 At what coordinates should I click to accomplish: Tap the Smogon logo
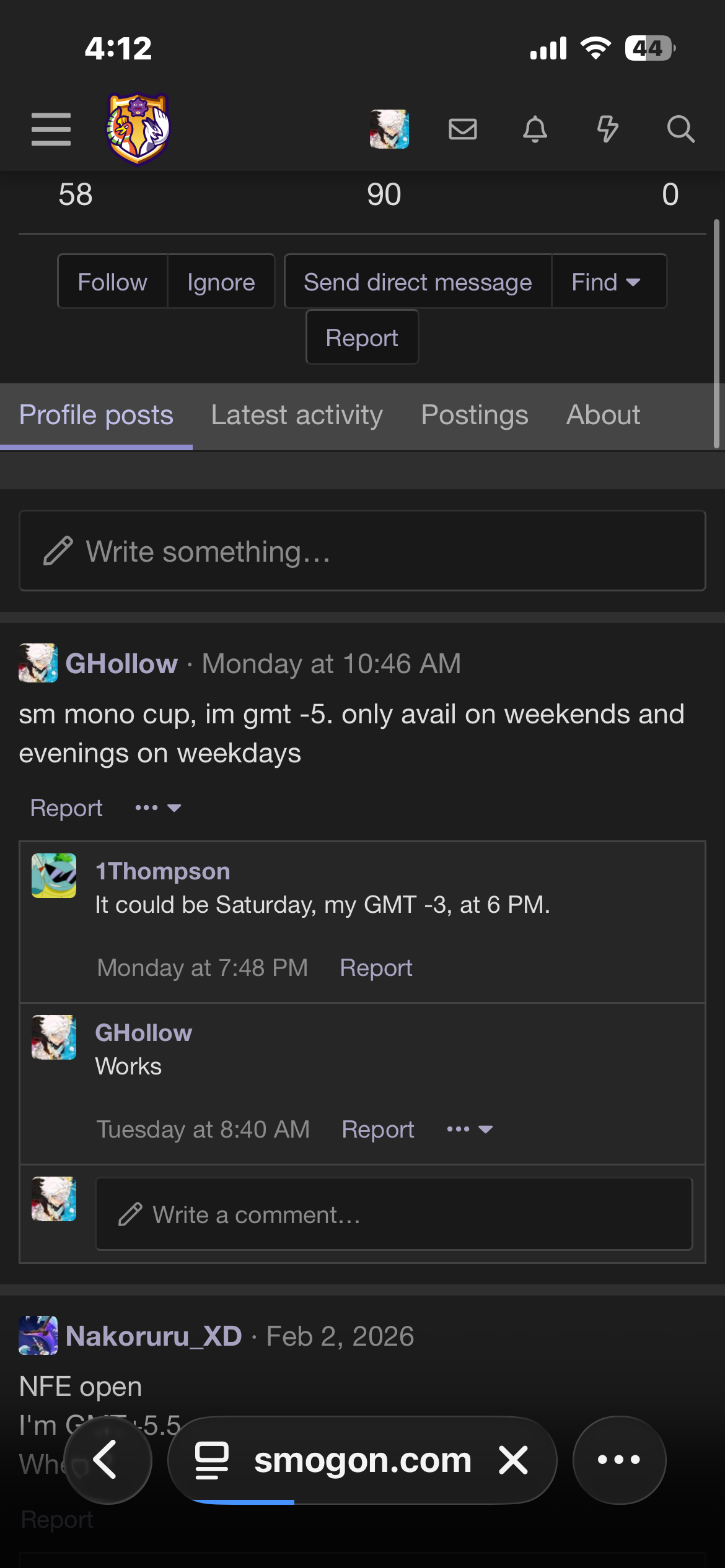pyautogui.click(x=138, y=129)
